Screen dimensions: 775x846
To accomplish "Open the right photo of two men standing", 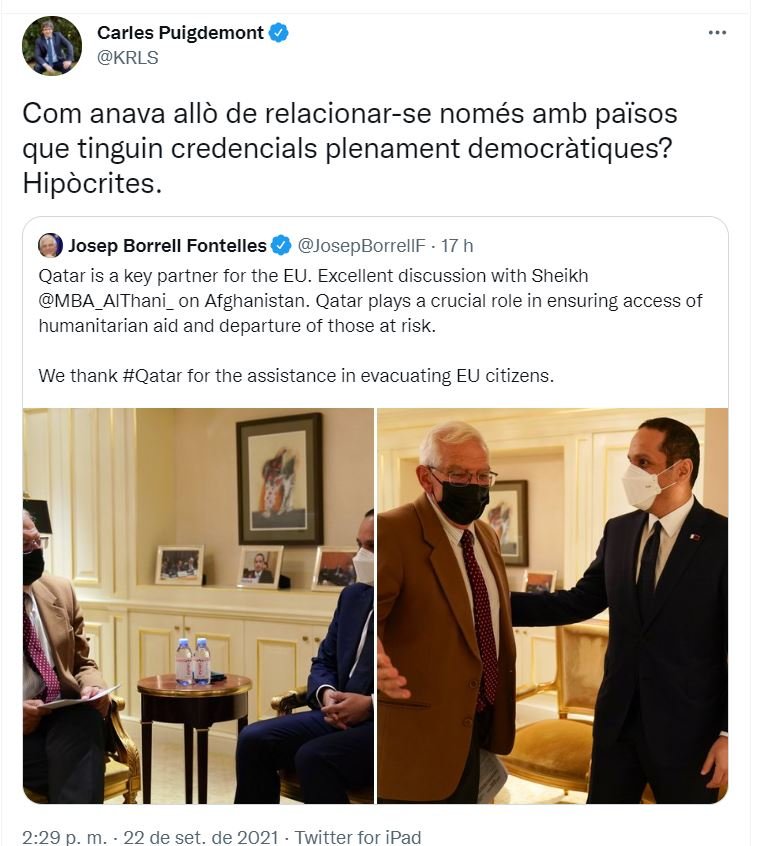I will click(x=553, y=606).
